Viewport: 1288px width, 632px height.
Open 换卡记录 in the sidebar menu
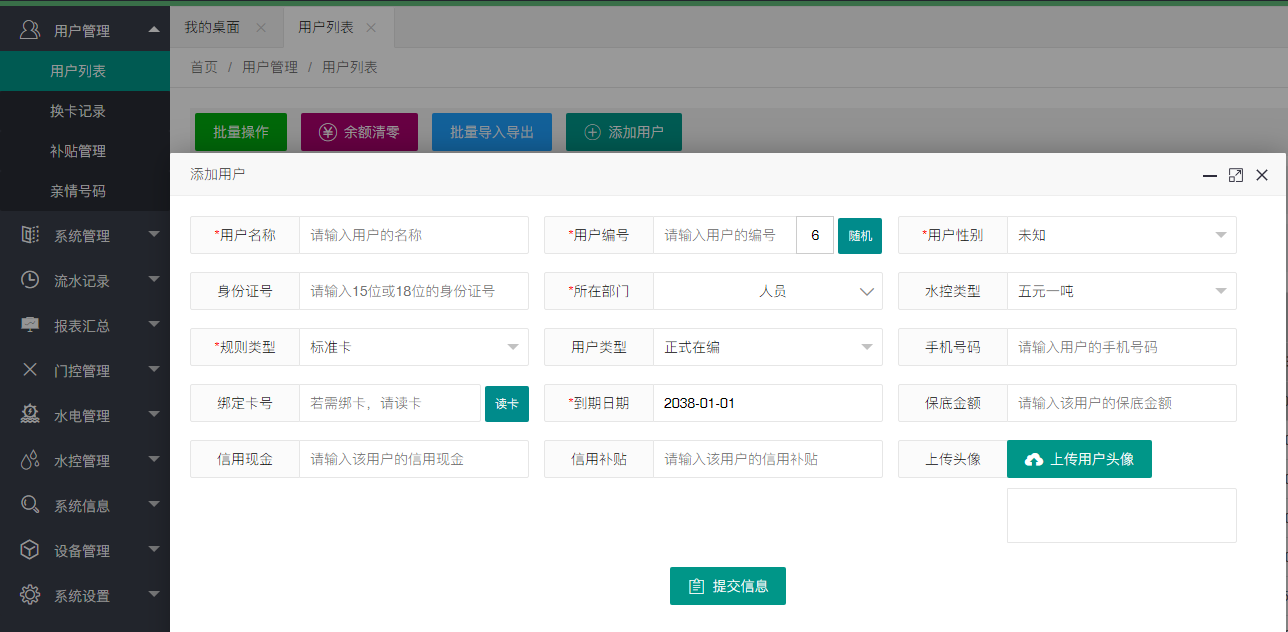[x=78, y=111]
